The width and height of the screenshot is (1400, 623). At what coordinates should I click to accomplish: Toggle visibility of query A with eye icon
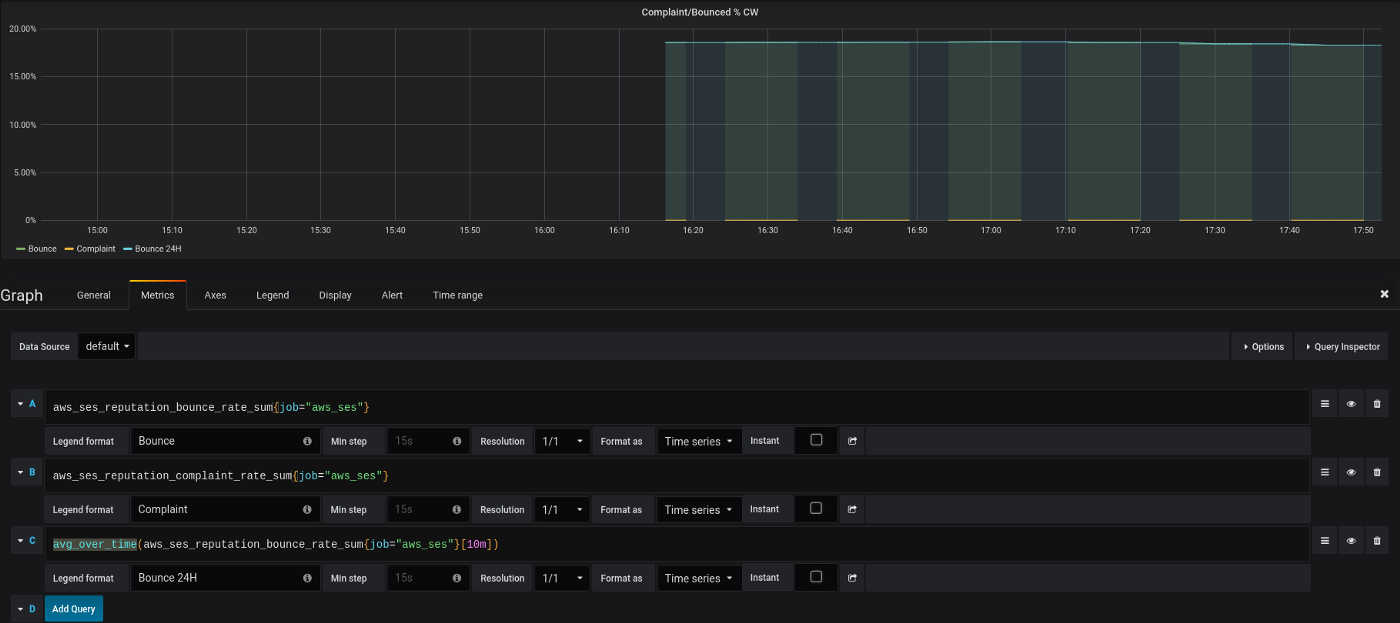[x=1351, y=404]
